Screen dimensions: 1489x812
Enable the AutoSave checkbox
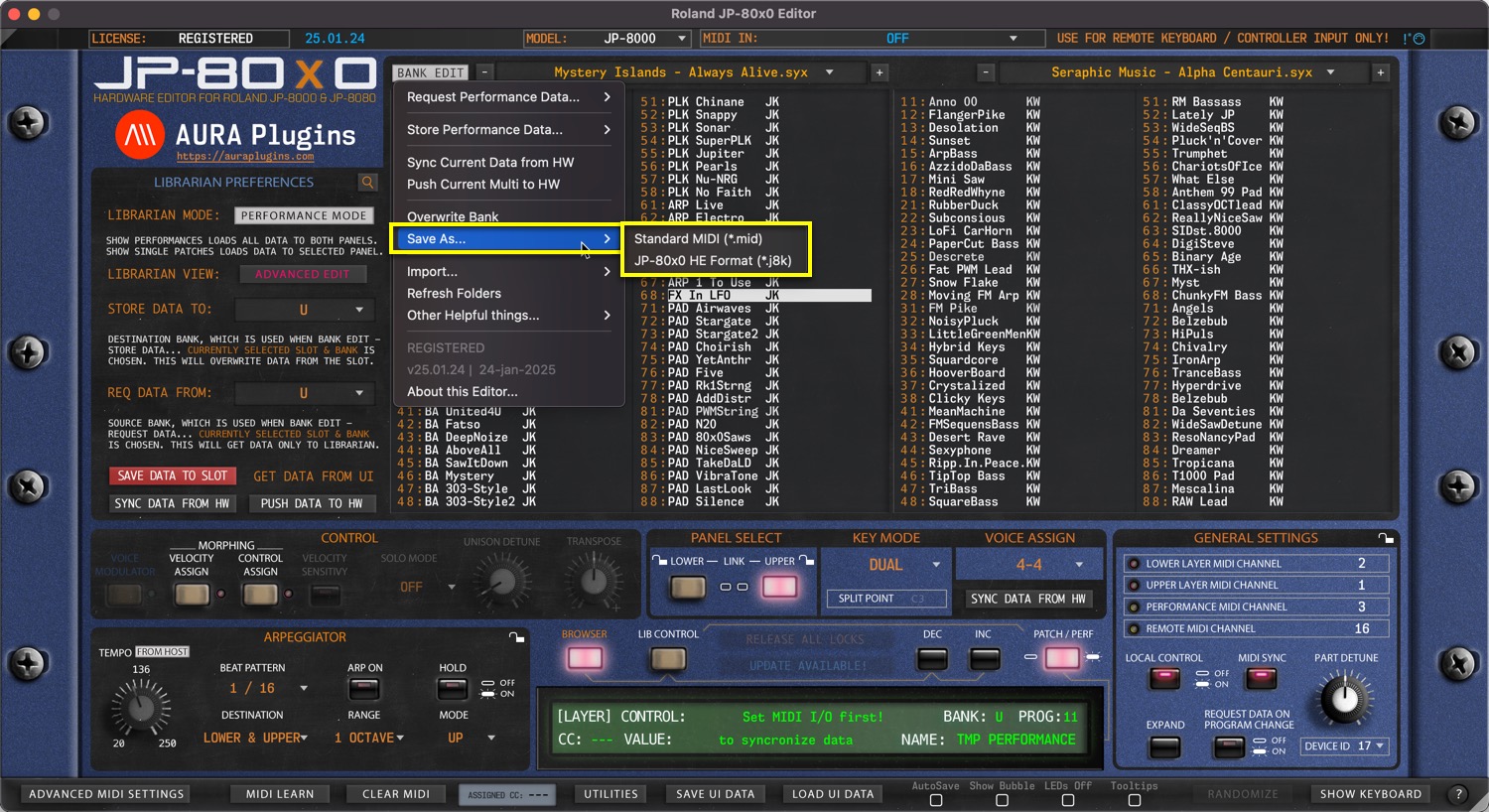pos(935,800)
